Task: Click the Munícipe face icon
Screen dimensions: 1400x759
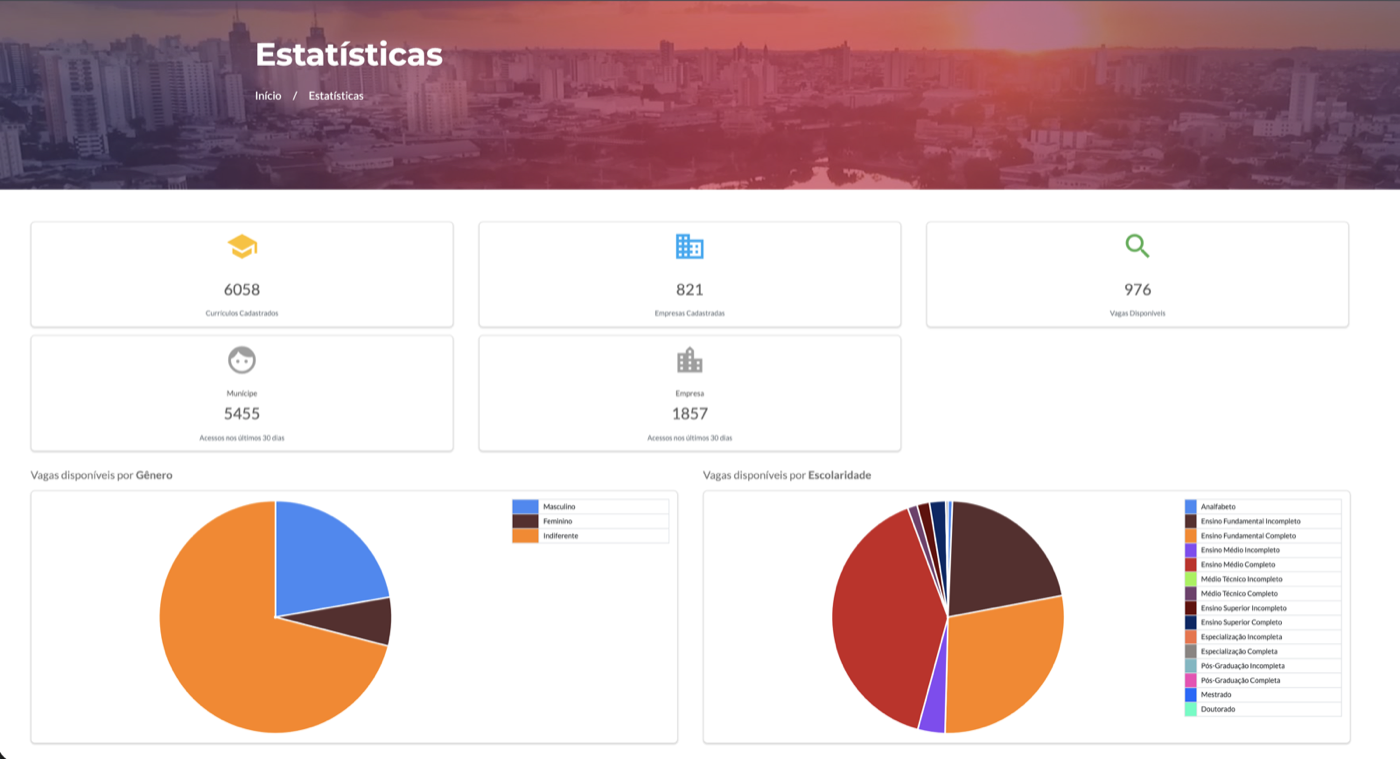Action: [242, 360]
